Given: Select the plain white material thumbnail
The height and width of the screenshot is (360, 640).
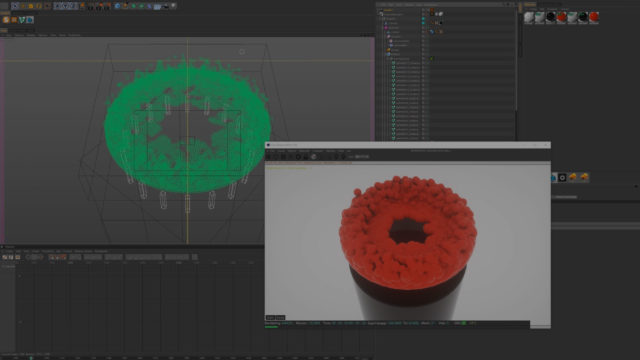Looking at the screenshot, I should (x=529, y=17).
